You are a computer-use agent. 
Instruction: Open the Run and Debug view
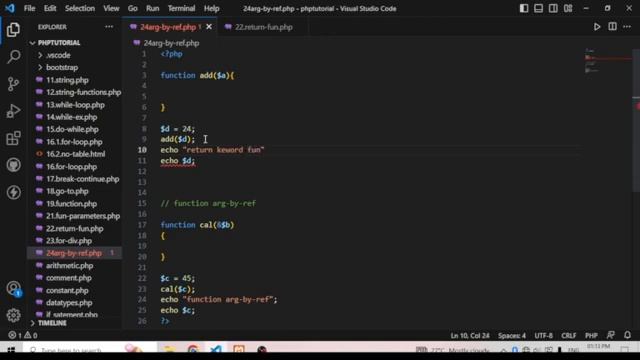pos(13,111)
